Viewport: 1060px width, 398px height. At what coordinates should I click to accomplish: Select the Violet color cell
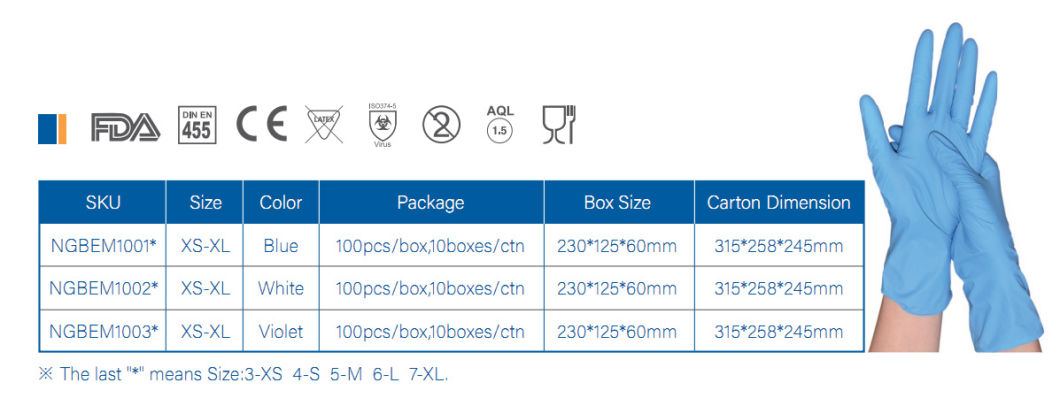281,331
